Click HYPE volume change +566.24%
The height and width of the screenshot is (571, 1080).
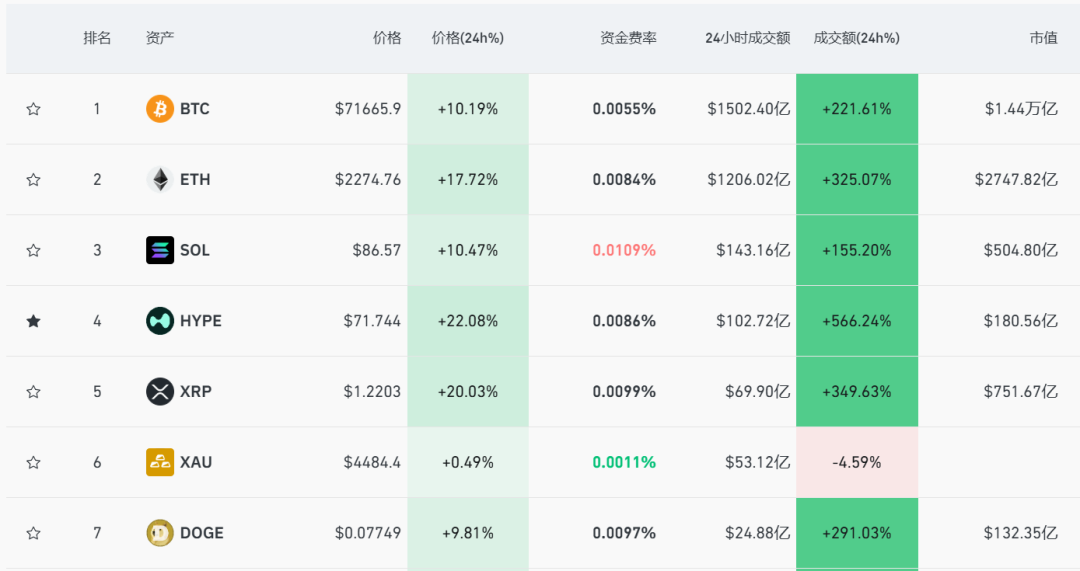857,321
